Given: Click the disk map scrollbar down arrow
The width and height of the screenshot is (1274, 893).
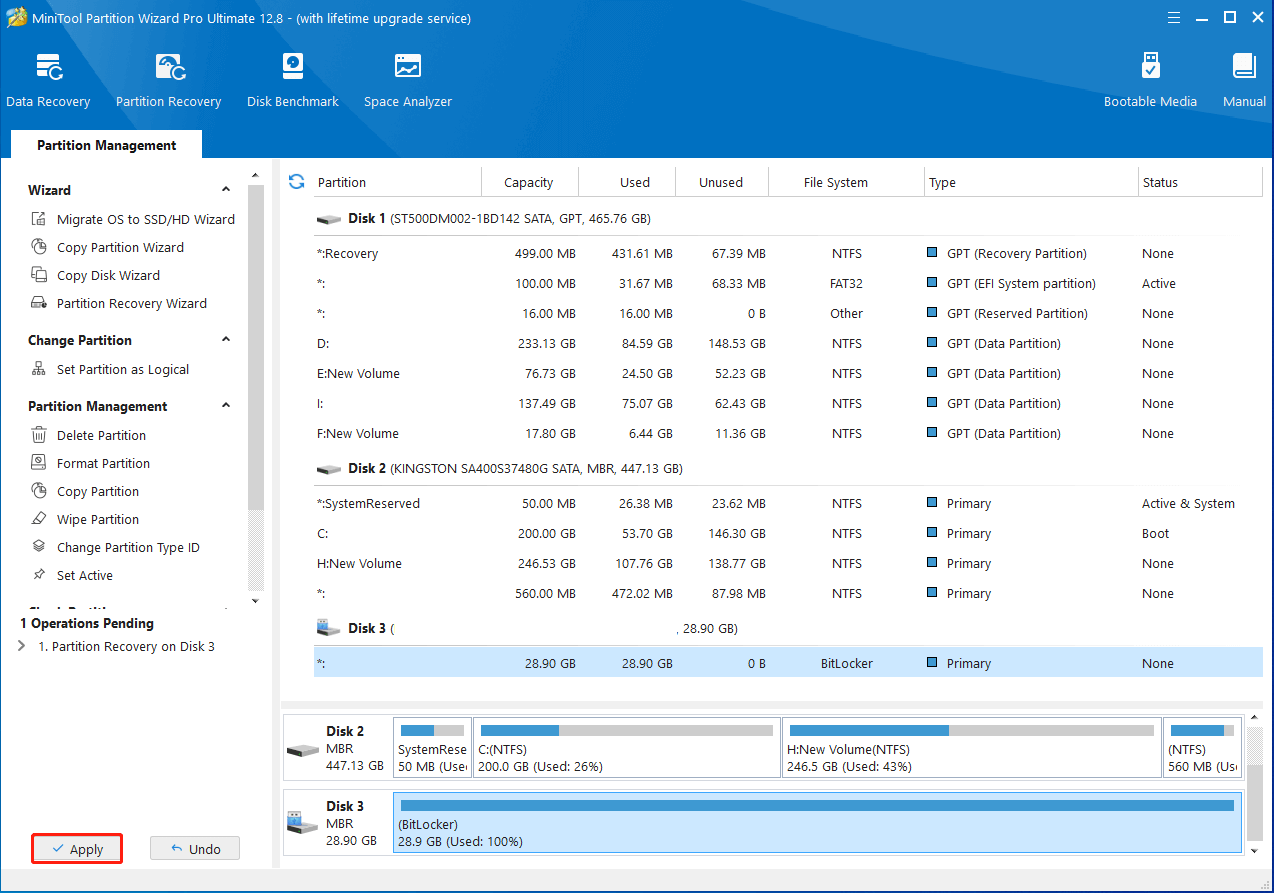Looking at the screenshot, I should point(1255,850).
